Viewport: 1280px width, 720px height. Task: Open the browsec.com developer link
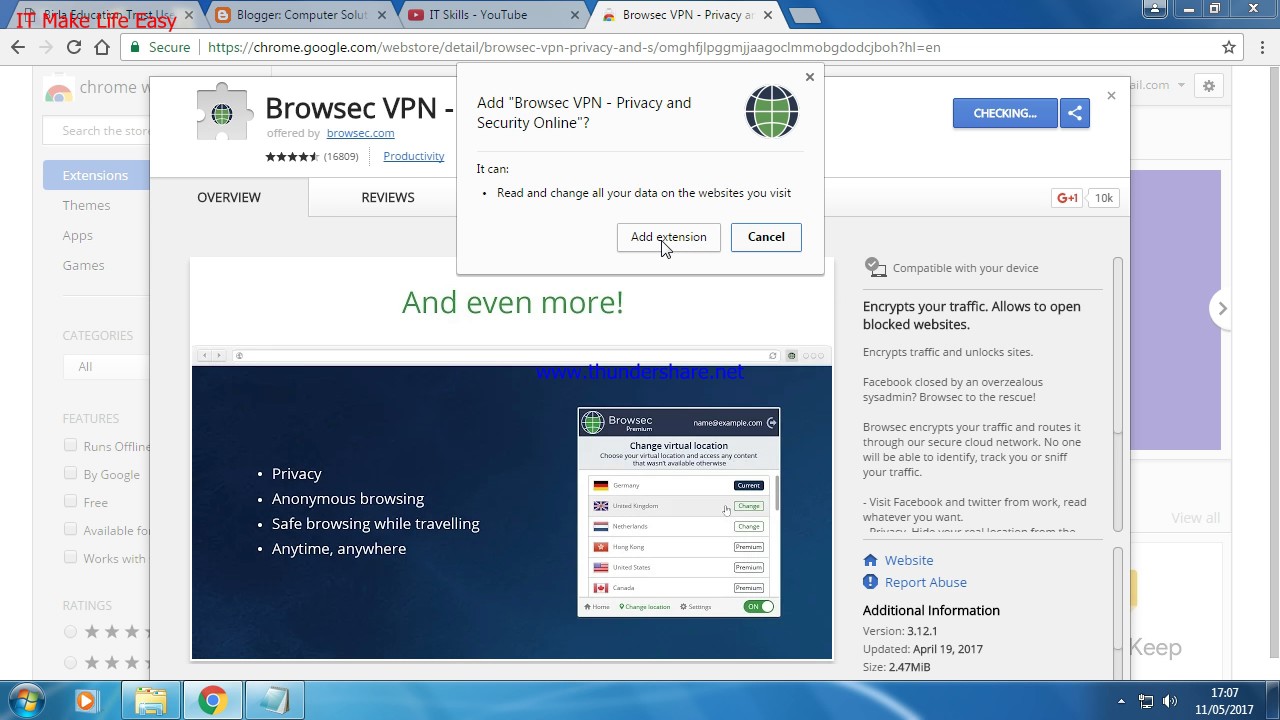coord(360,133)
